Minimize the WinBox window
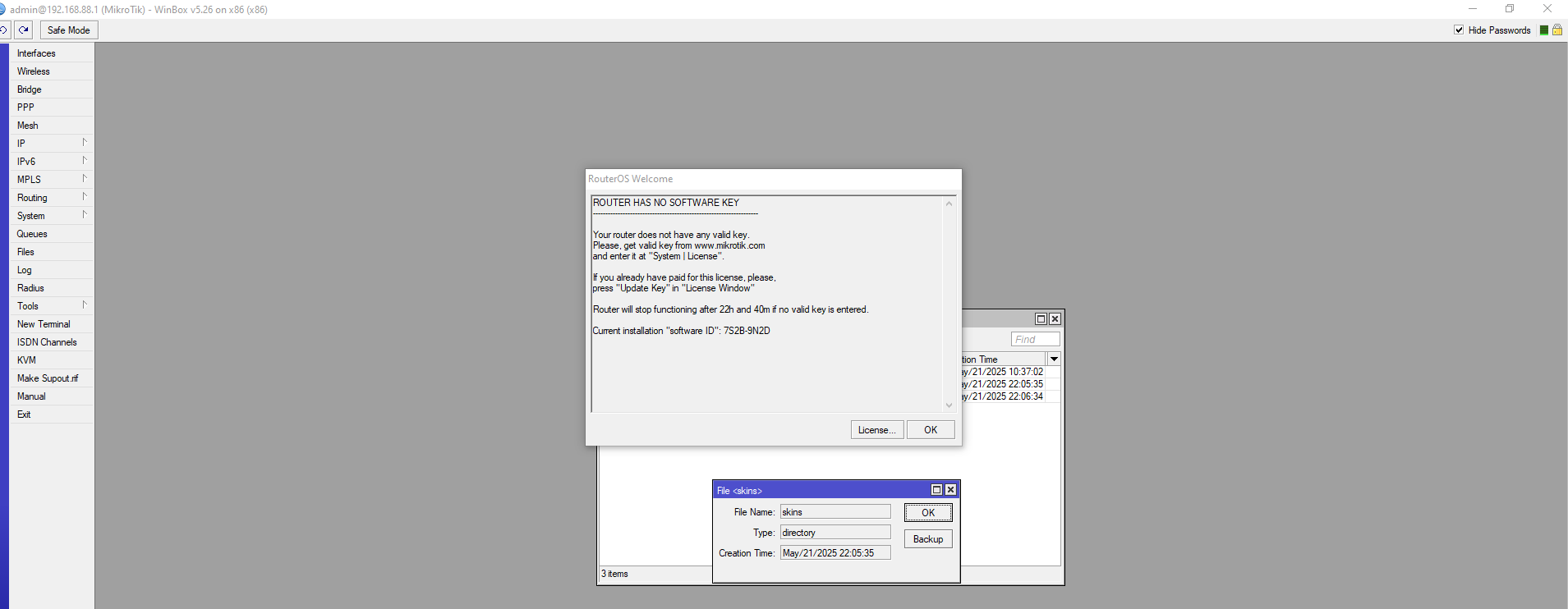 point(1473,9)
